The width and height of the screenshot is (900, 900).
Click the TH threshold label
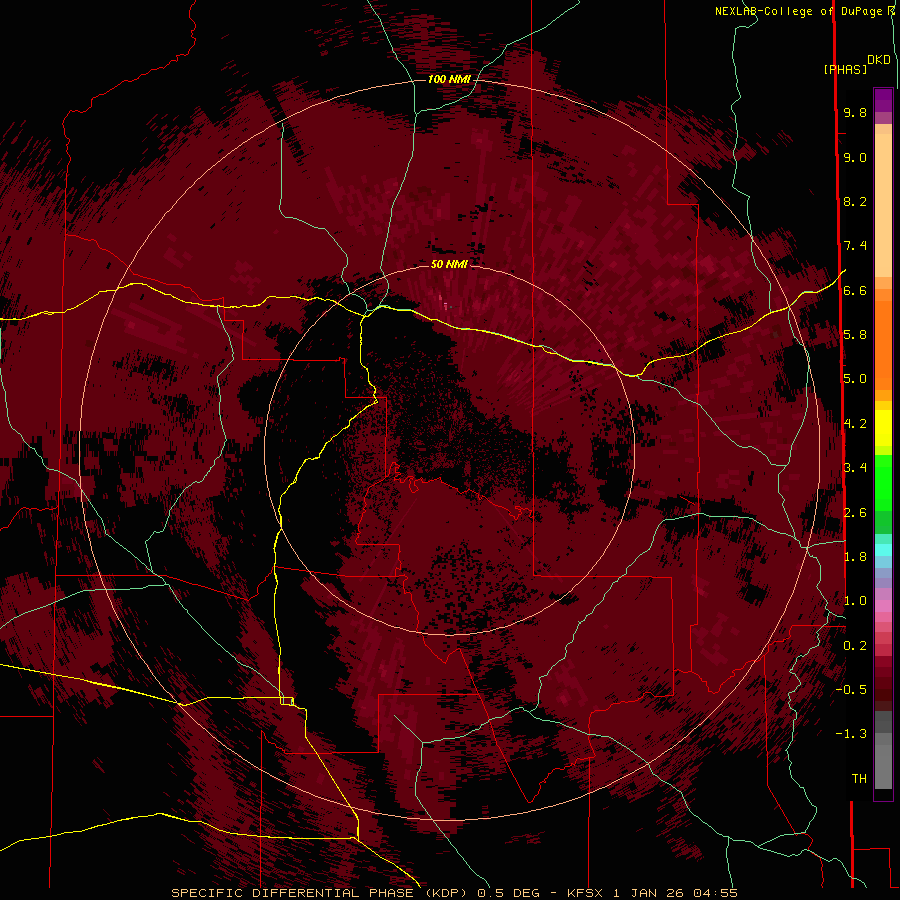pyautogui.click(x=859, y=779)
